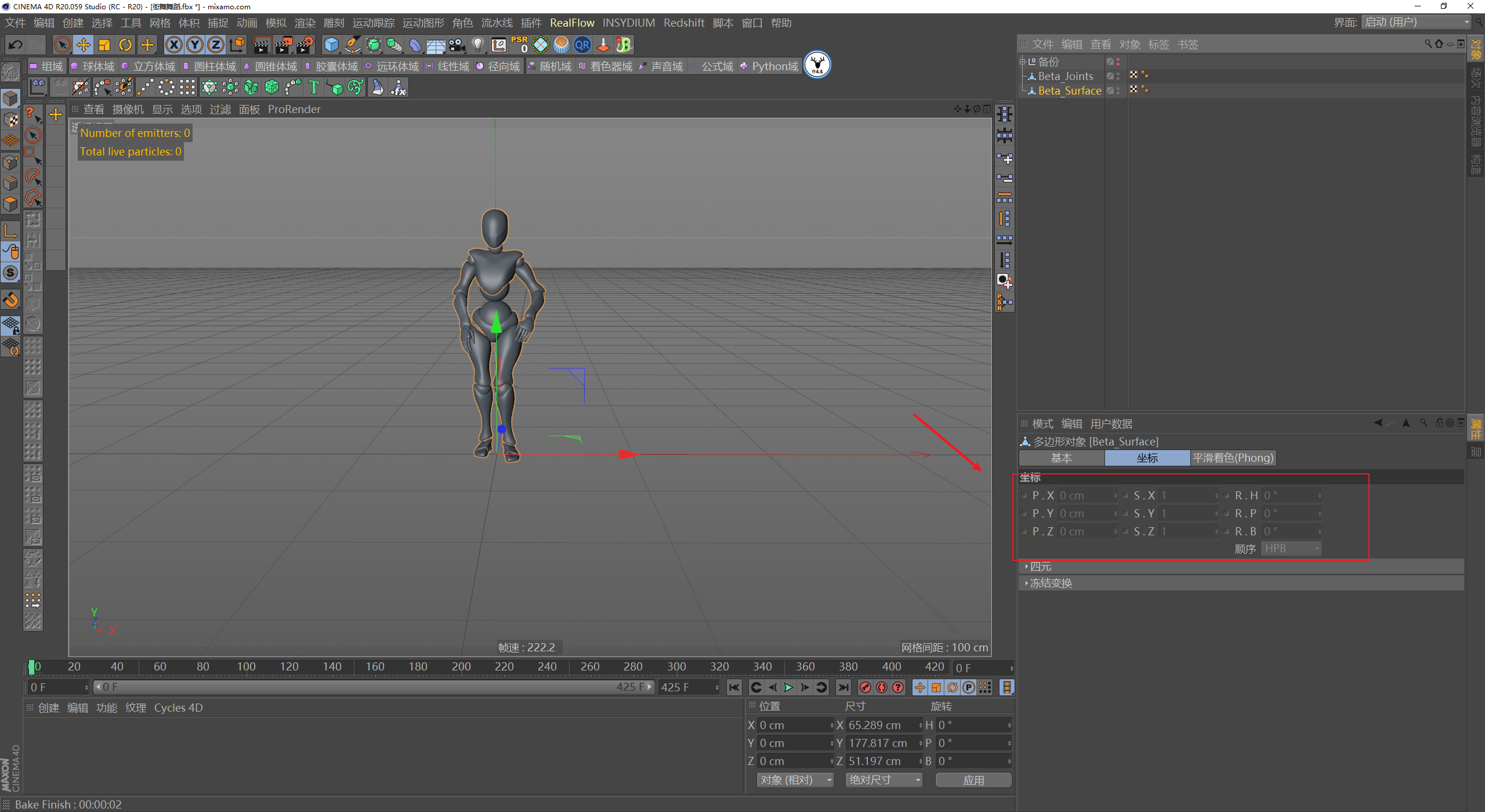
Task: Click the 球体域 field button
Action: pos(93,66)
